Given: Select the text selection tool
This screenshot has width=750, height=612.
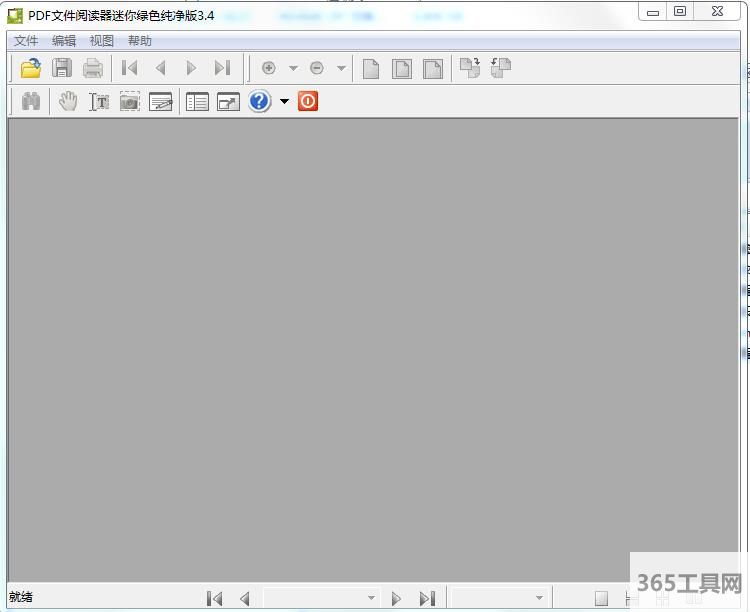Looking at the screenshot, I should [99, 101].
